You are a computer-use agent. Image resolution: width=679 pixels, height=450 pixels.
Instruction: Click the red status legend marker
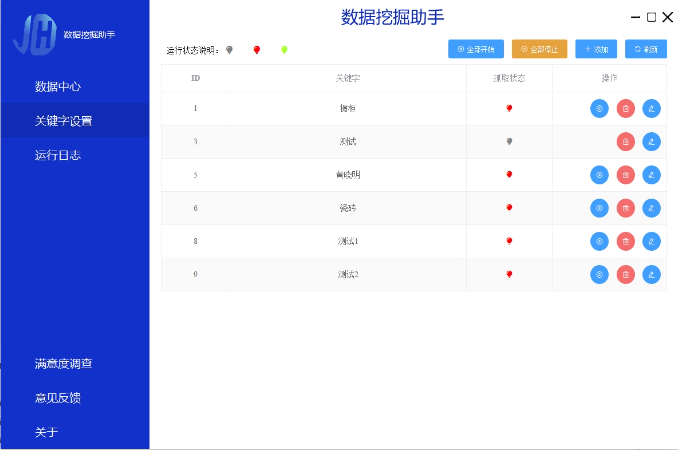pyautogui.click(x=257, y=50)
